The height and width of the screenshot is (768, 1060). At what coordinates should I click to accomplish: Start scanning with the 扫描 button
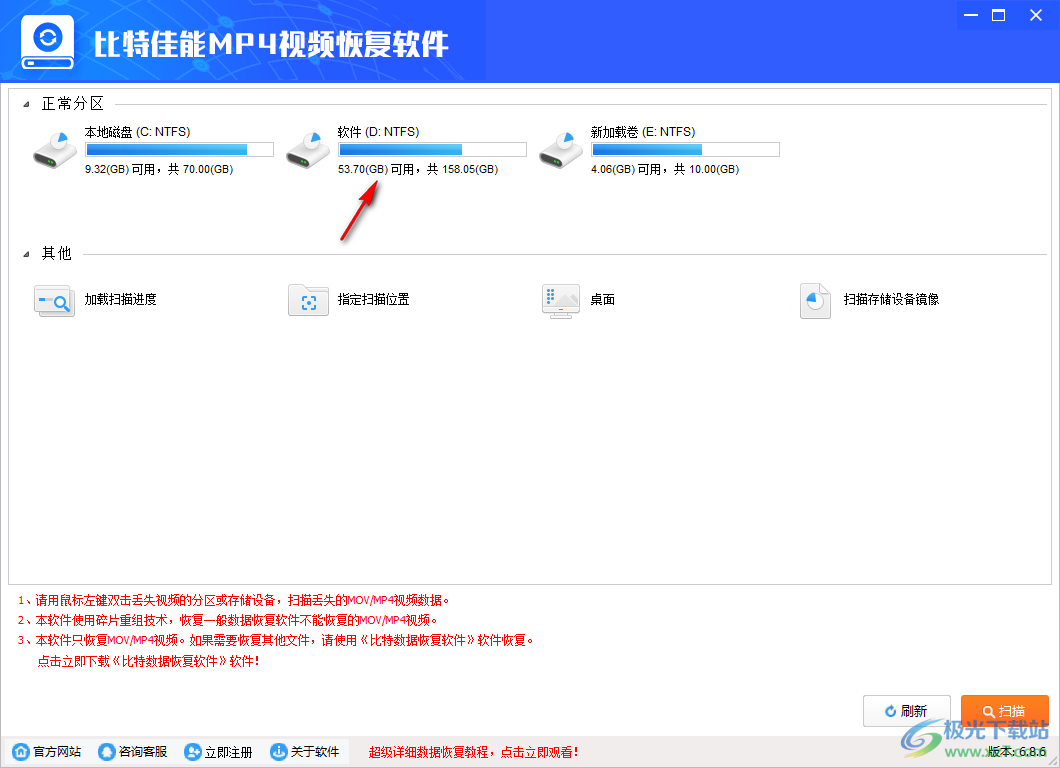[x=1005, y=711]
